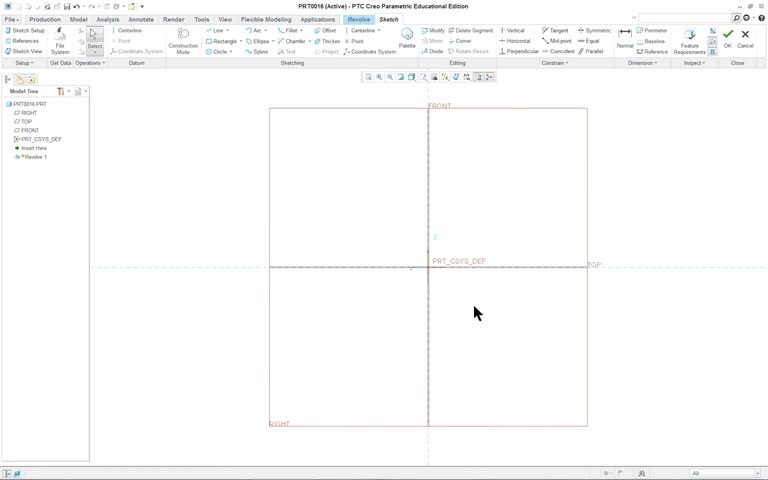The image size is (768, 480).
Task: Choose the Line sketch tool
Action: 215,30
